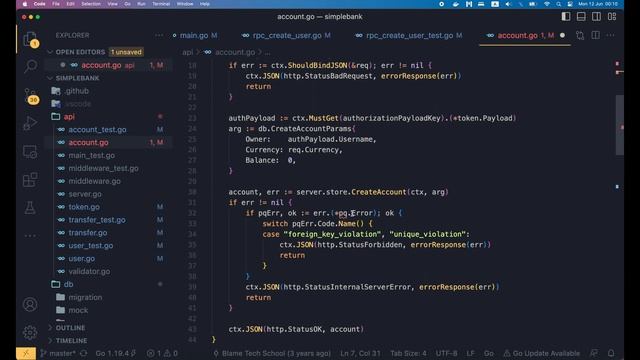Open the Accounts menu icon
Image resolution: width=640 pixels, height=360 pixels.
[x=30, y=304]
